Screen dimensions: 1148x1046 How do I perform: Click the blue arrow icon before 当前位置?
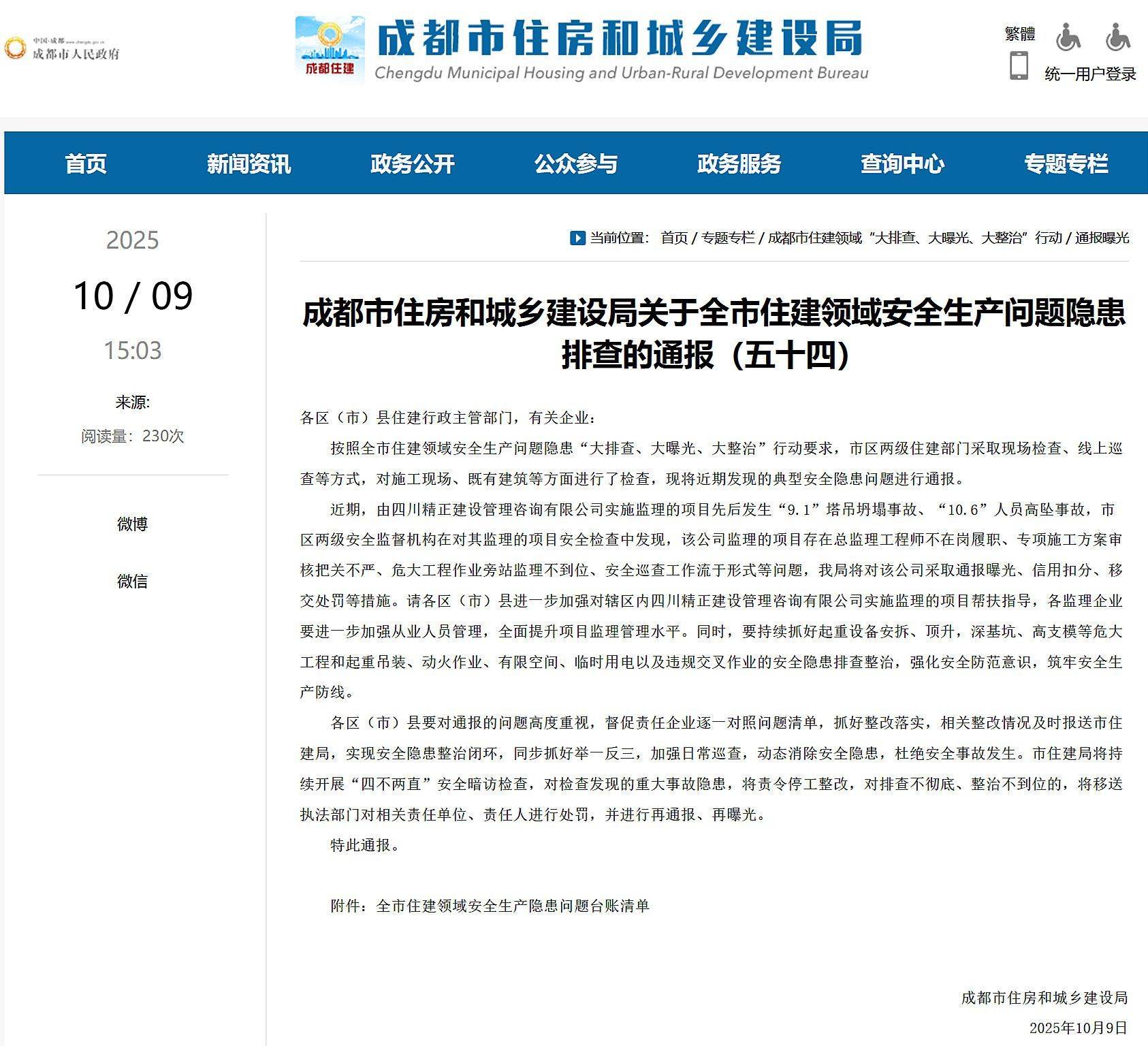tap(577, 238)
